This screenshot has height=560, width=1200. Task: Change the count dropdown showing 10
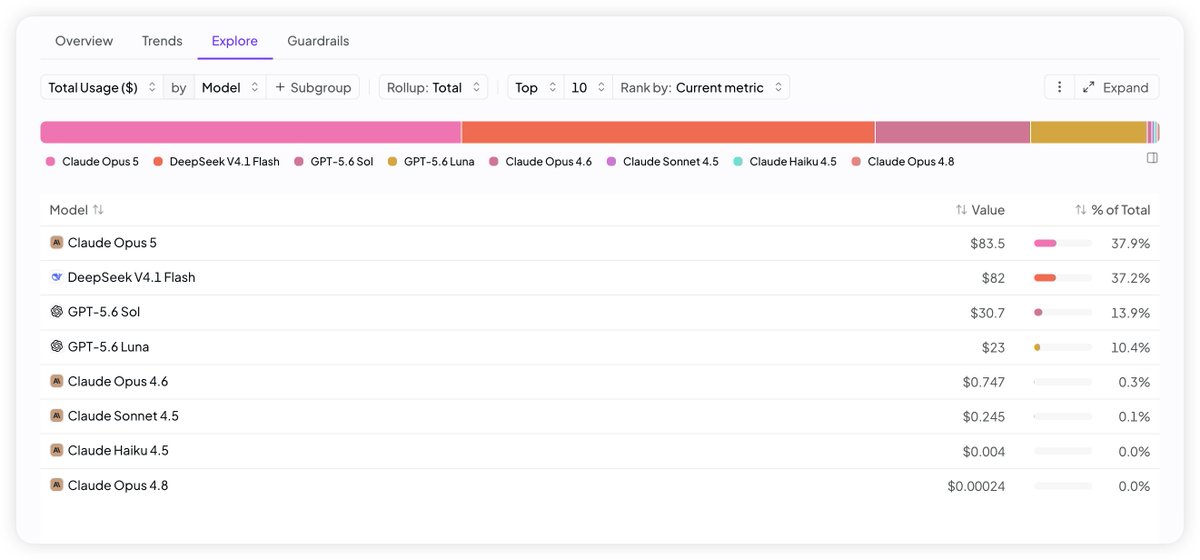point(588,87)
